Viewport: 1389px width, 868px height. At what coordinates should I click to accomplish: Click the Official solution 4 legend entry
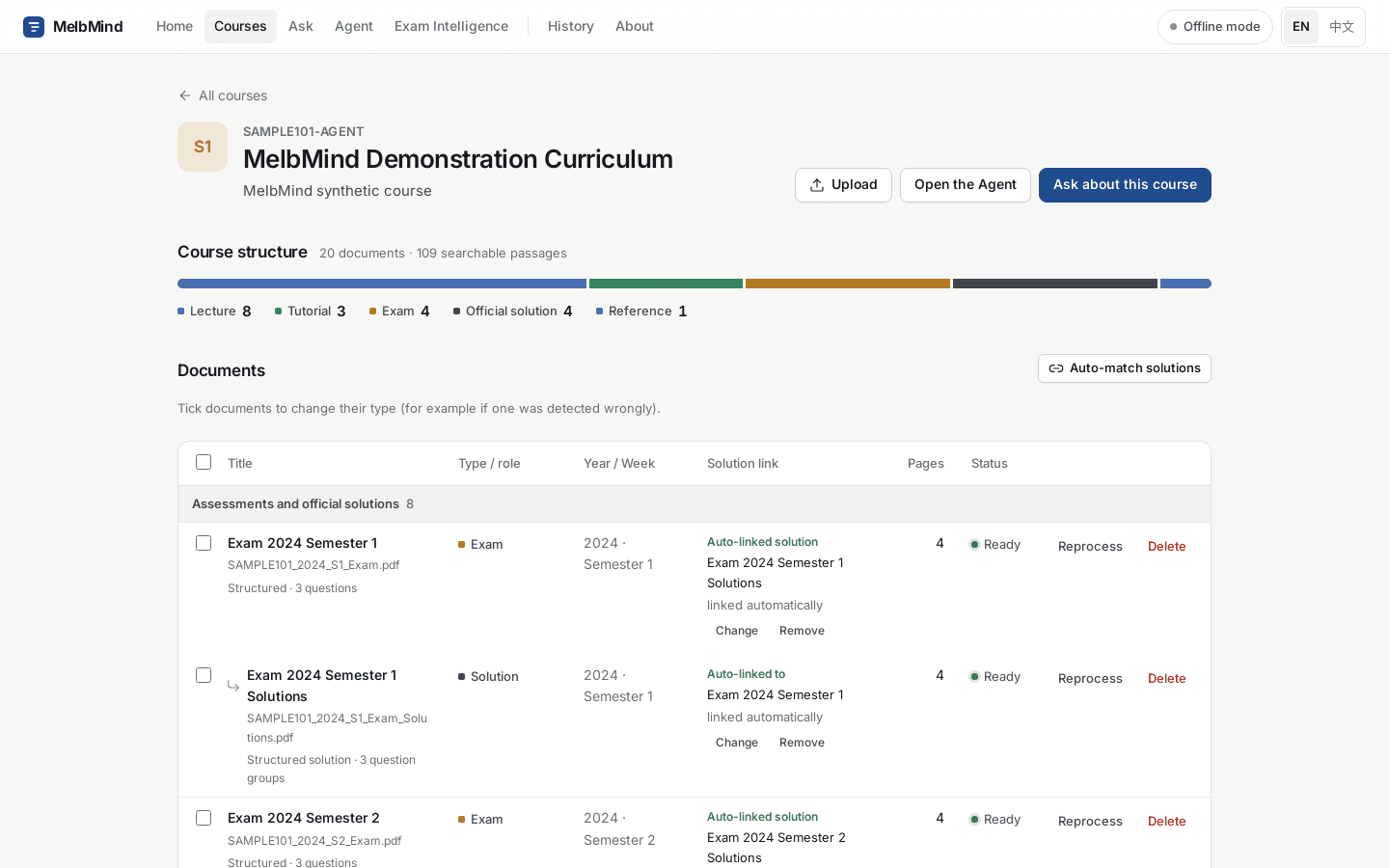[x=513, y=311]
